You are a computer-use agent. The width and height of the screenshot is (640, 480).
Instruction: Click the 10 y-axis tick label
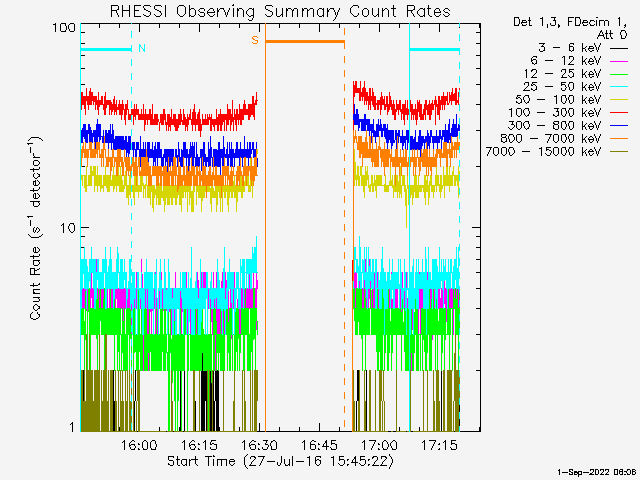[68, 228]
